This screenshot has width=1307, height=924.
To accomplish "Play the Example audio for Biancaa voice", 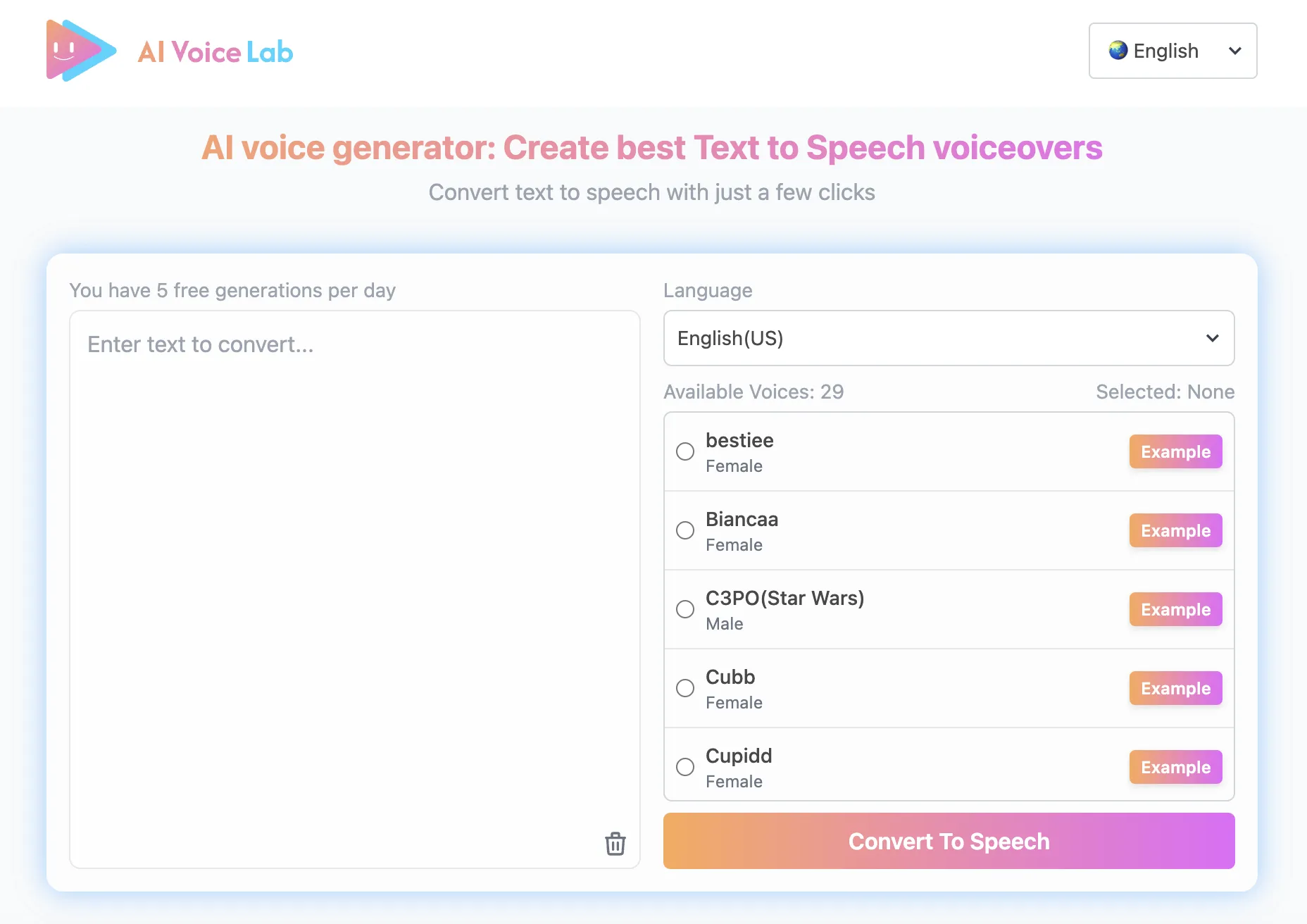I will (1175, 530).
